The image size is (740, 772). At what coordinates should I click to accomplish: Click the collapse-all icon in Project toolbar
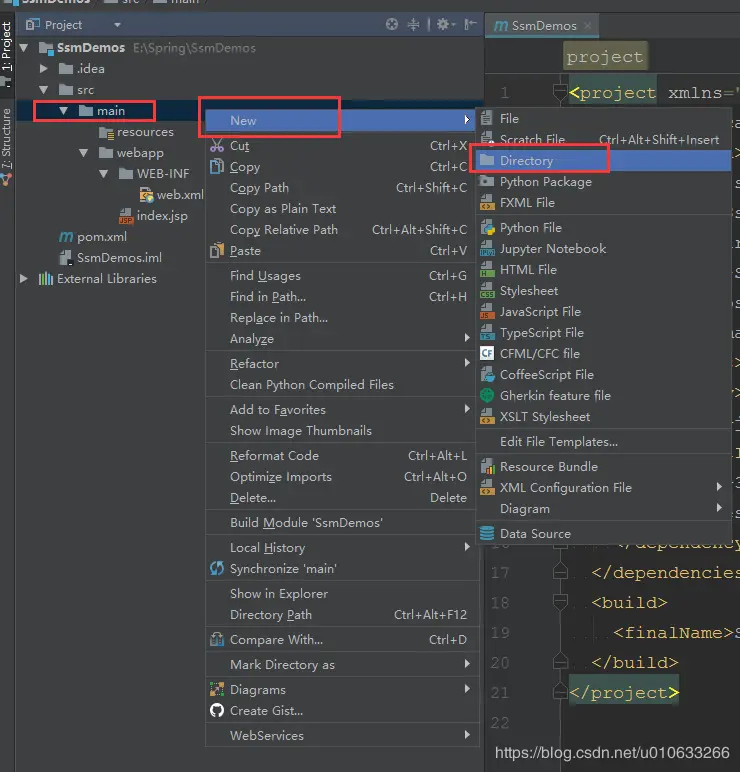point(414,24)
